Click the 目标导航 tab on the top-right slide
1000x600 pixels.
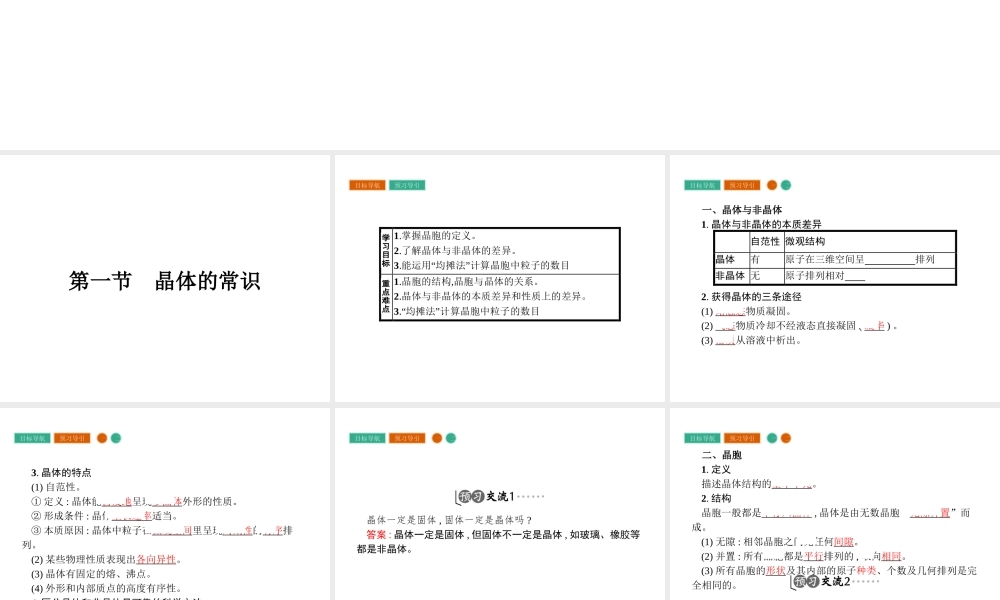click(703, 185)
